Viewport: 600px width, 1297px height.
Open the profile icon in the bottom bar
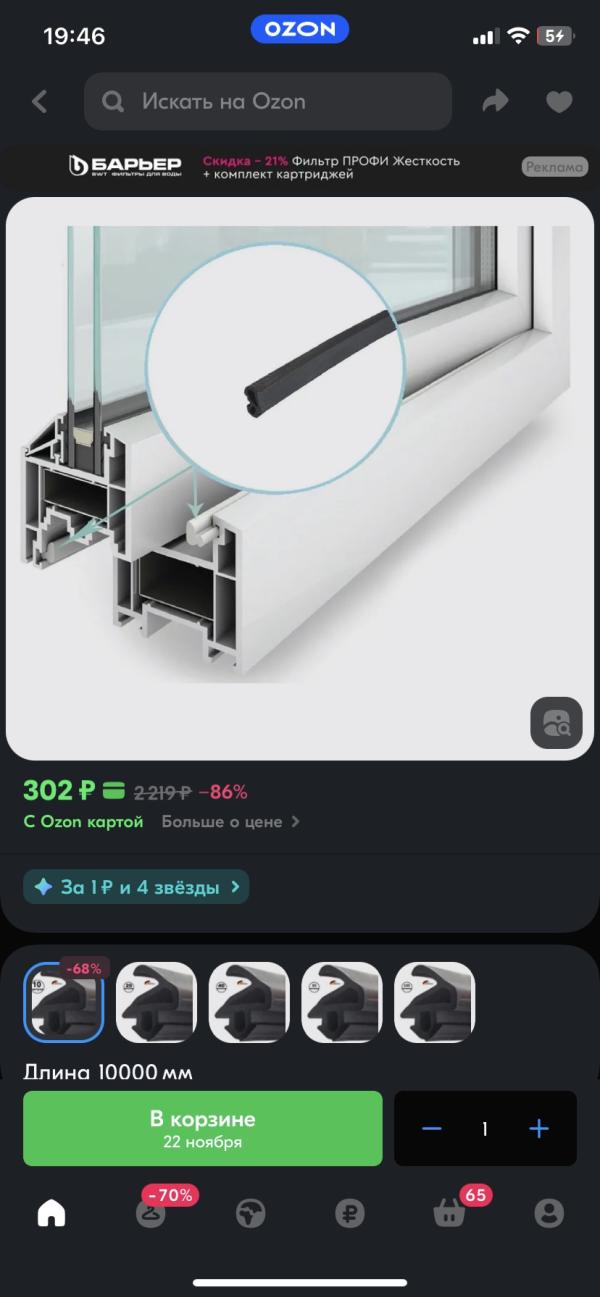click(548, 1213)
